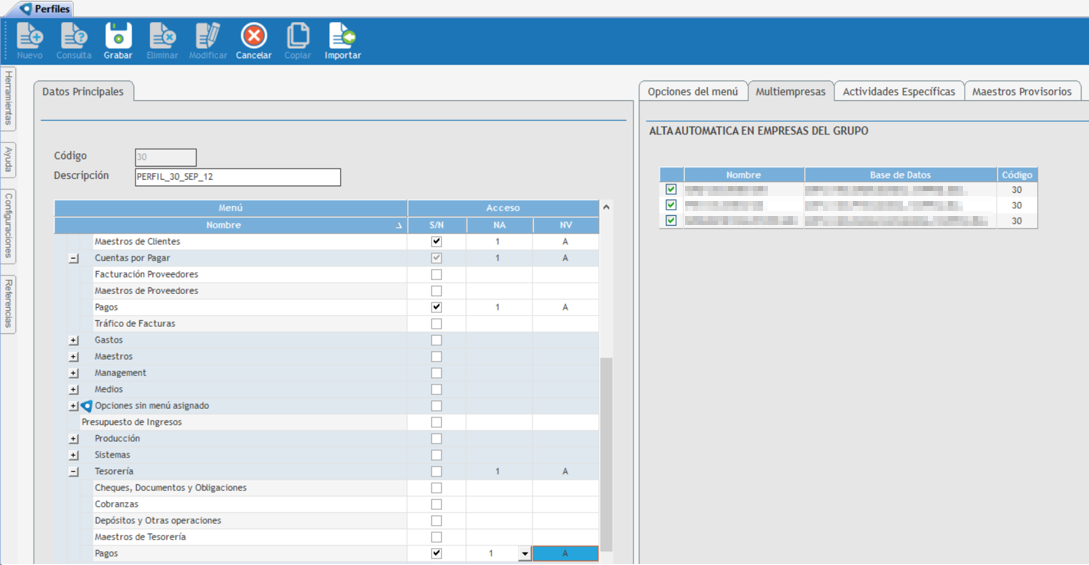Cancel editing with Cancelar icon
The width and height of the screenshot is (1089, 565).
(253, 41)
